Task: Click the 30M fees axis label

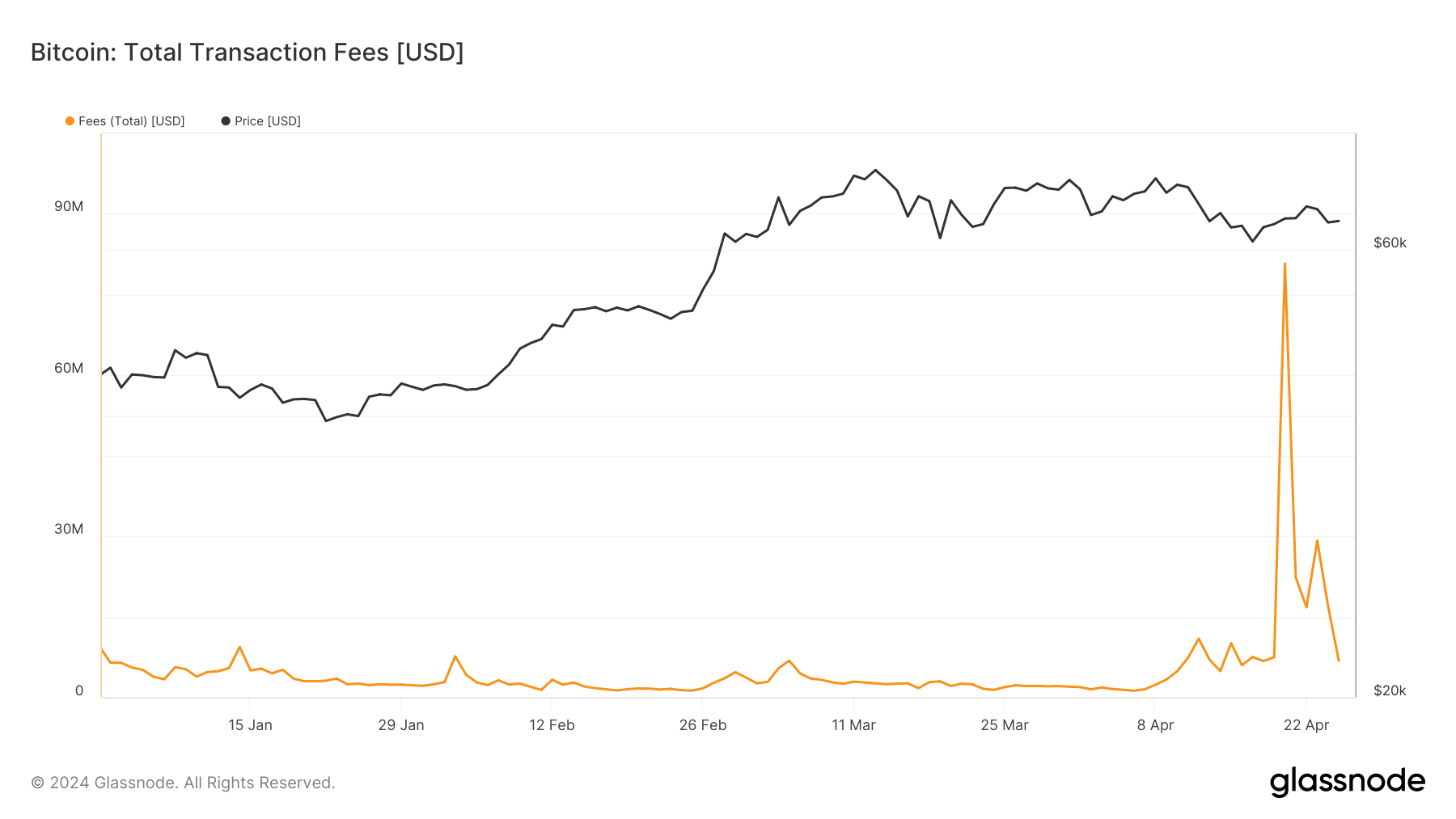Action: 69,529
